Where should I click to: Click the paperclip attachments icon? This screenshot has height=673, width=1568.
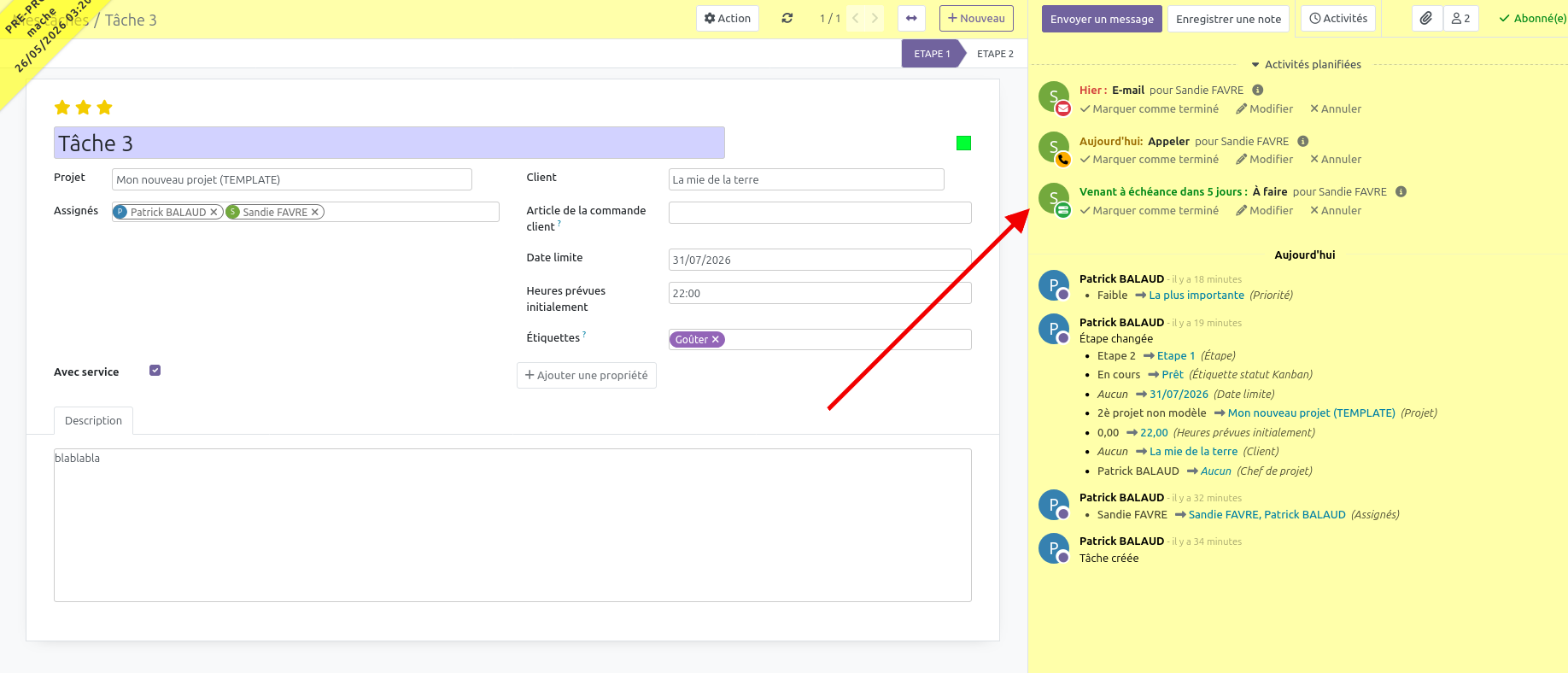[x=1426, y=19]
